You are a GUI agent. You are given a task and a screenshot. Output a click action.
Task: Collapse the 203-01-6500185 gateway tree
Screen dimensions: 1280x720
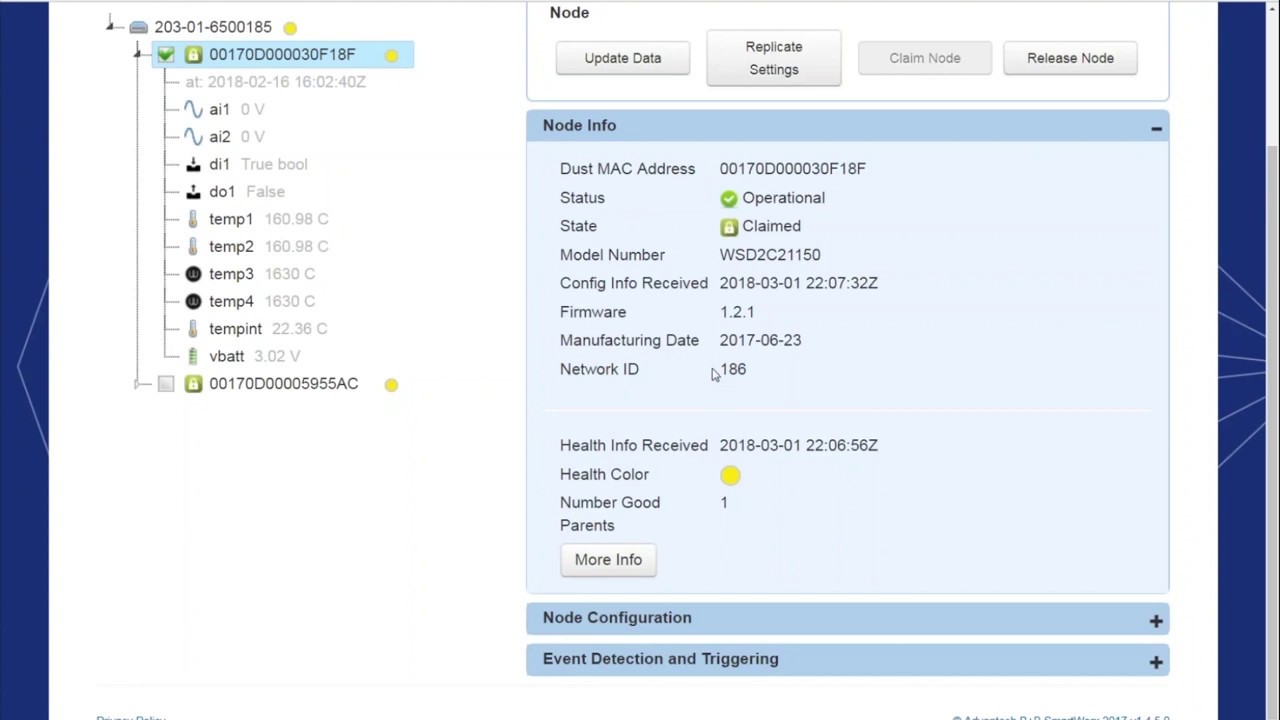(111, 26)
